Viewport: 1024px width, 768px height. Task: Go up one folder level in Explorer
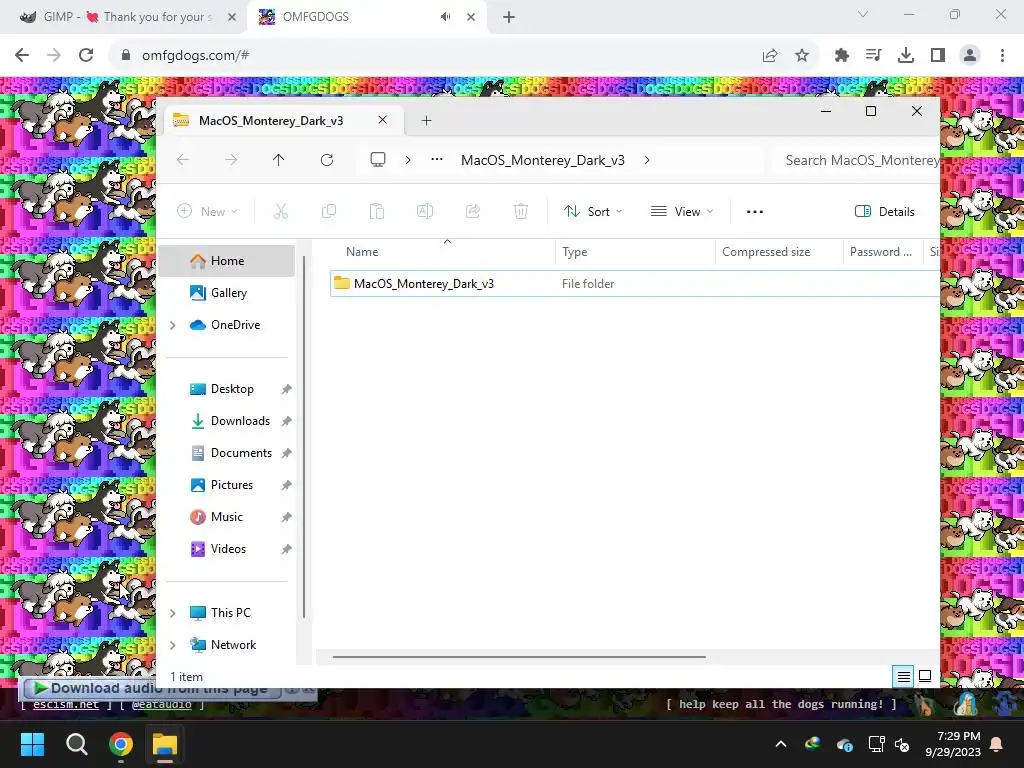tap(279, 160)
